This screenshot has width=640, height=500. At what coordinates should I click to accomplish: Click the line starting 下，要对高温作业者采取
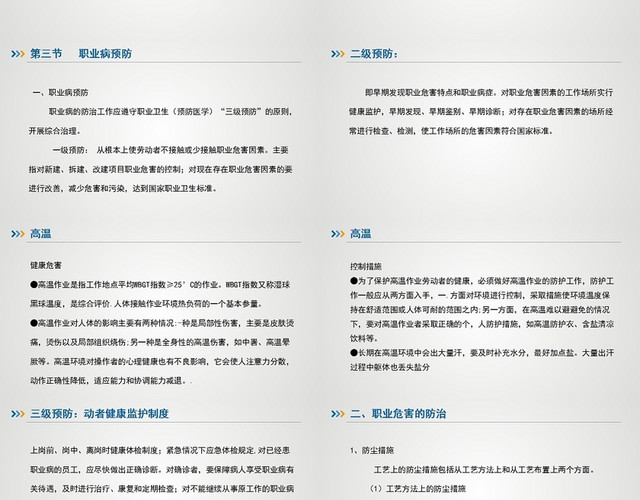[482, 324]
